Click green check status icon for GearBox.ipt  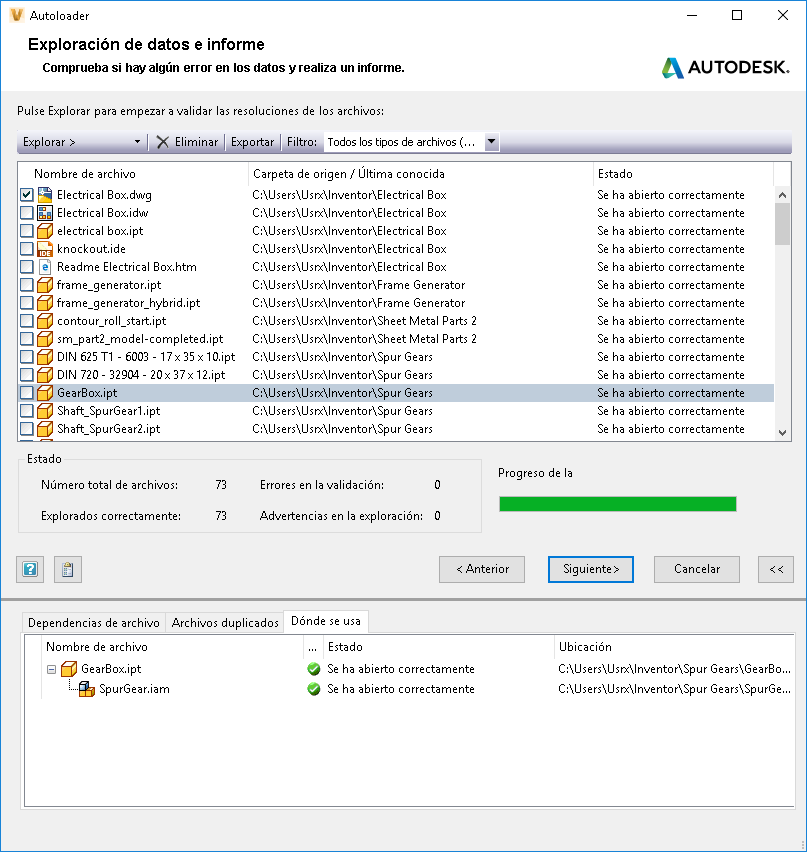click(314, 669)
